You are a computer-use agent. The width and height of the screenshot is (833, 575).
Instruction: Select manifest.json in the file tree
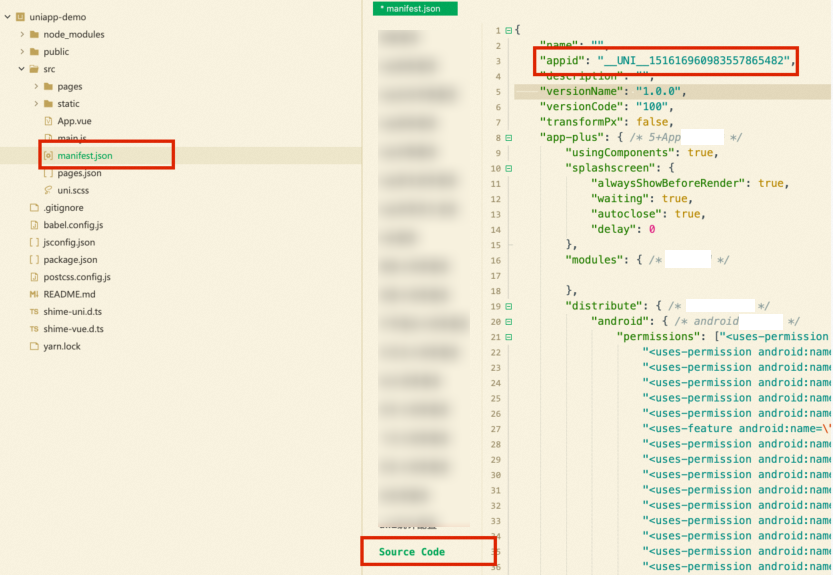(85, 156)
